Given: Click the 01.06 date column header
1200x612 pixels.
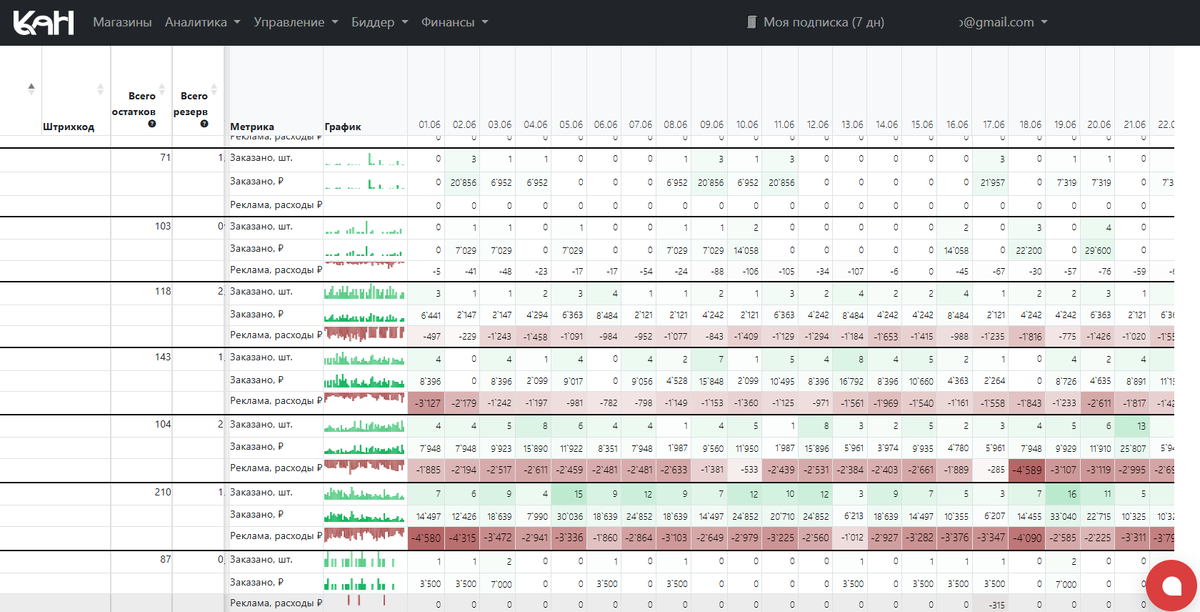Looking at the screenshot, I should click(429, 125).
